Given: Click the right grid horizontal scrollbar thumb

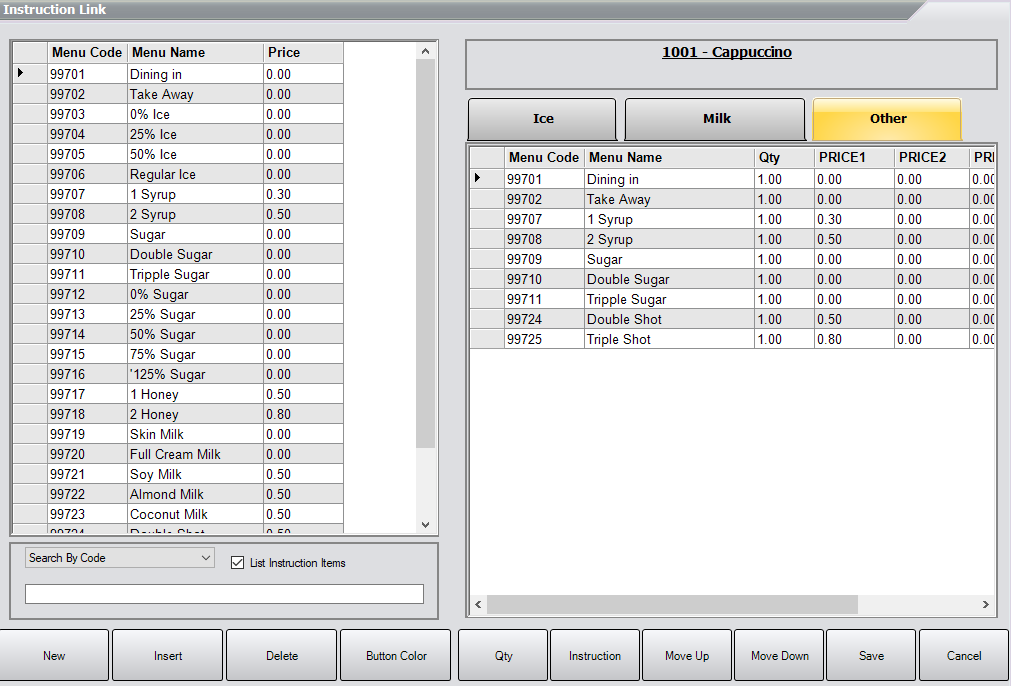Looking at the screenshot, I should (672, 604).
